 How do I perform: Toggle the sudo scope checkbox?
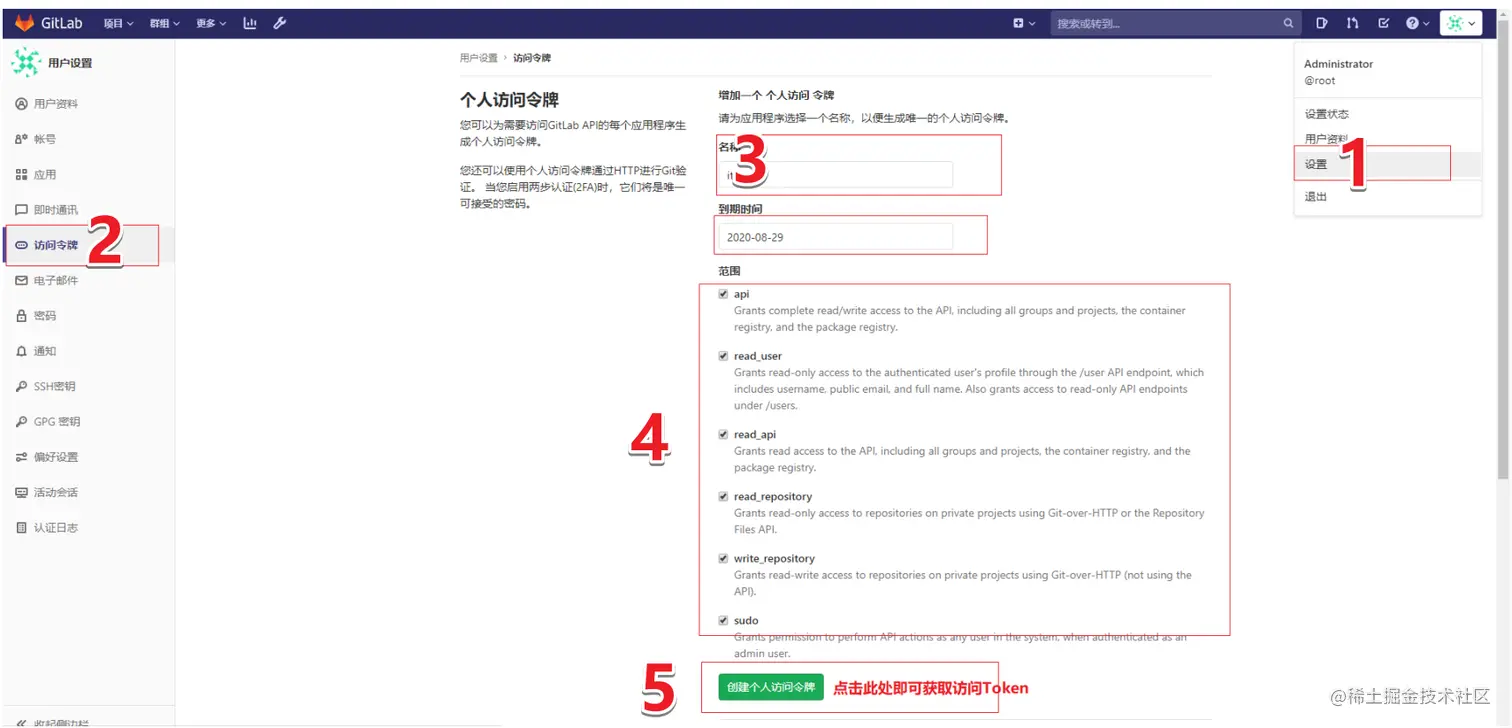click(723, 620)
